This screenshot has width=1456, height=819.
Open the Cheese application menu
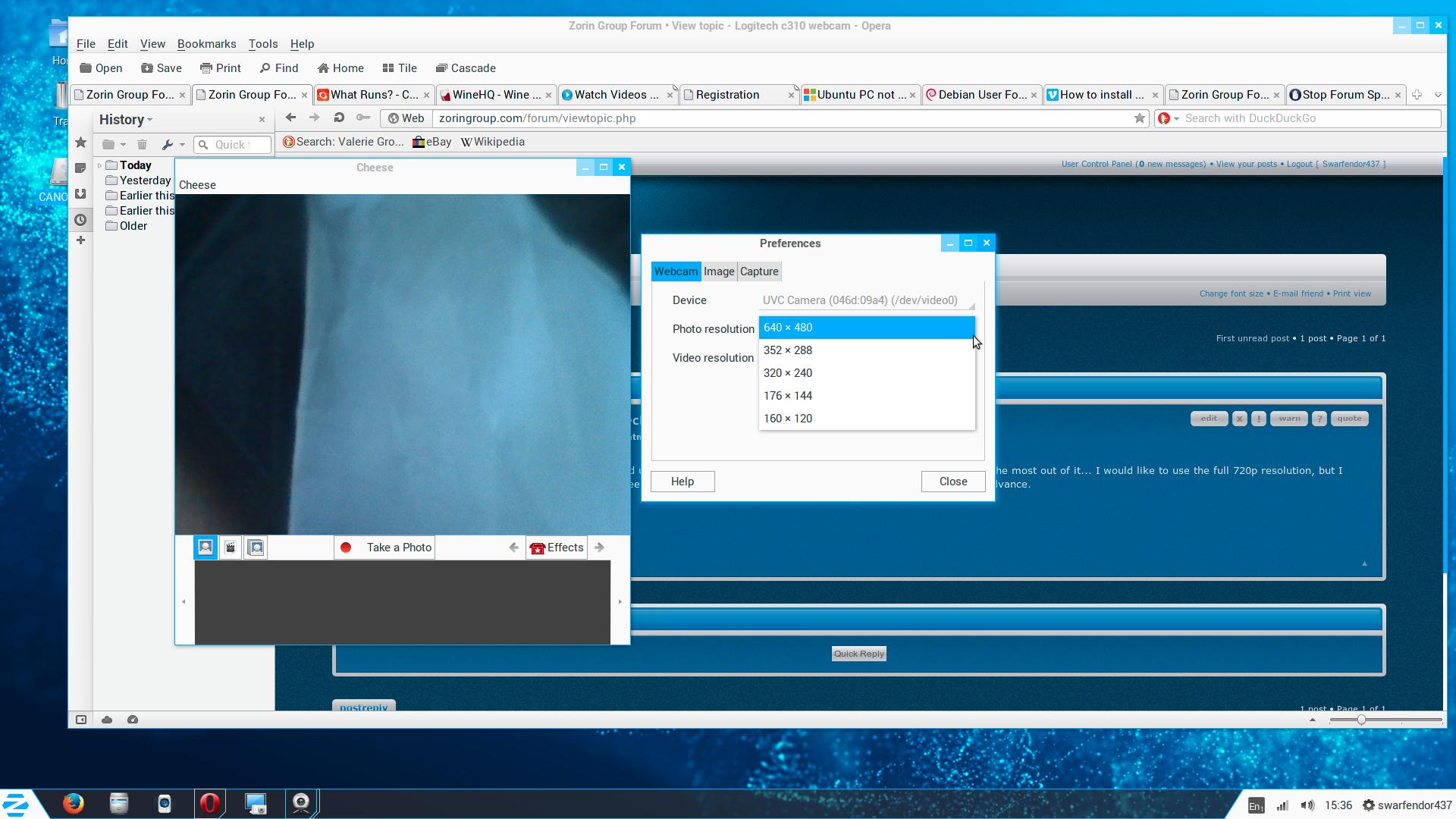[197, 185]
